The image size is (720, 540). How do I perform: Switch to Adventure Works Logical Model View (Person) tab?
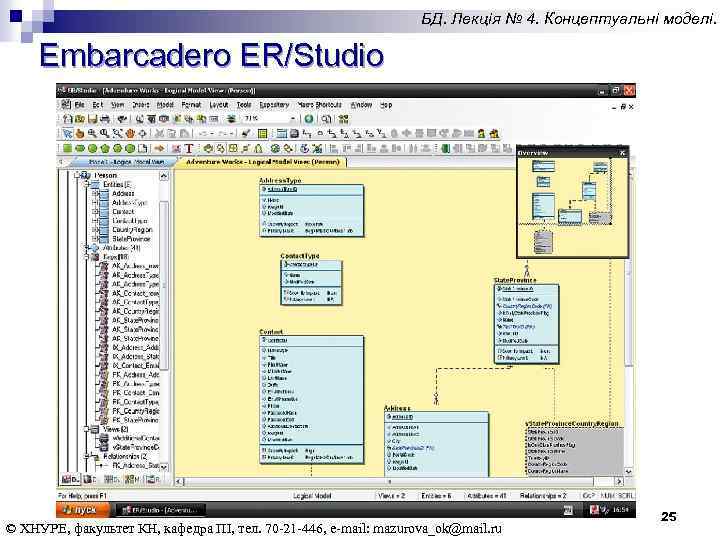click(x=263, y=162)
